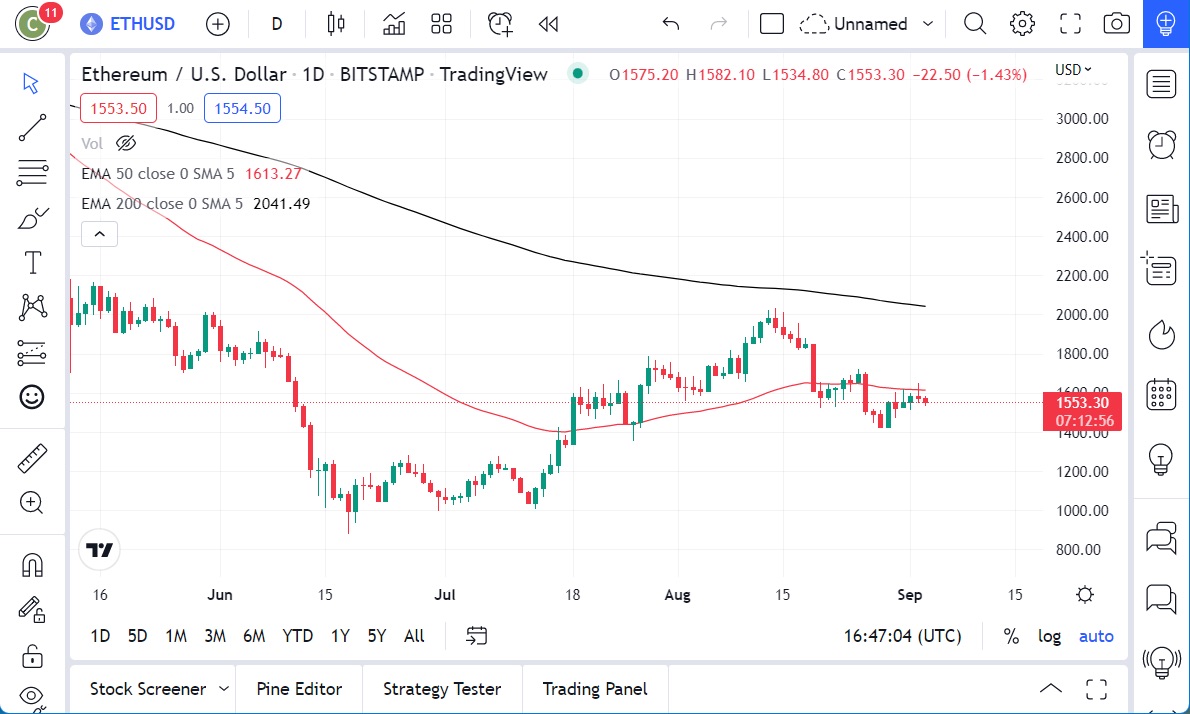Open the USD currency dropdown

(x=1073, y=69)
